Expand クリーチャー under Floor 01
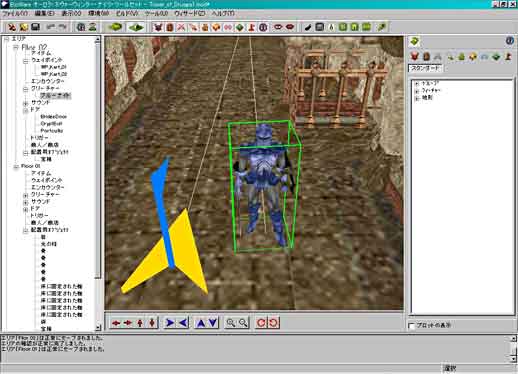Image resolution: width=518 pixels, height=374 pixels. click(x=26, y=194)
